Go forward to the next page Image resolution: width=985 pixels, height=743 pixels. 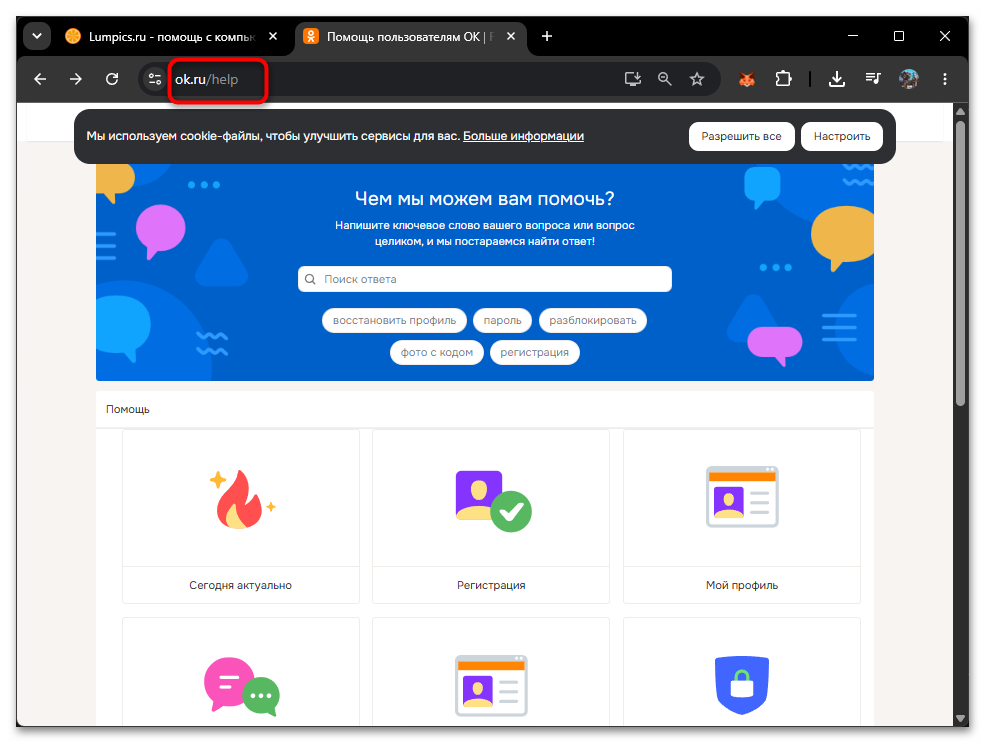coord(75,79)
